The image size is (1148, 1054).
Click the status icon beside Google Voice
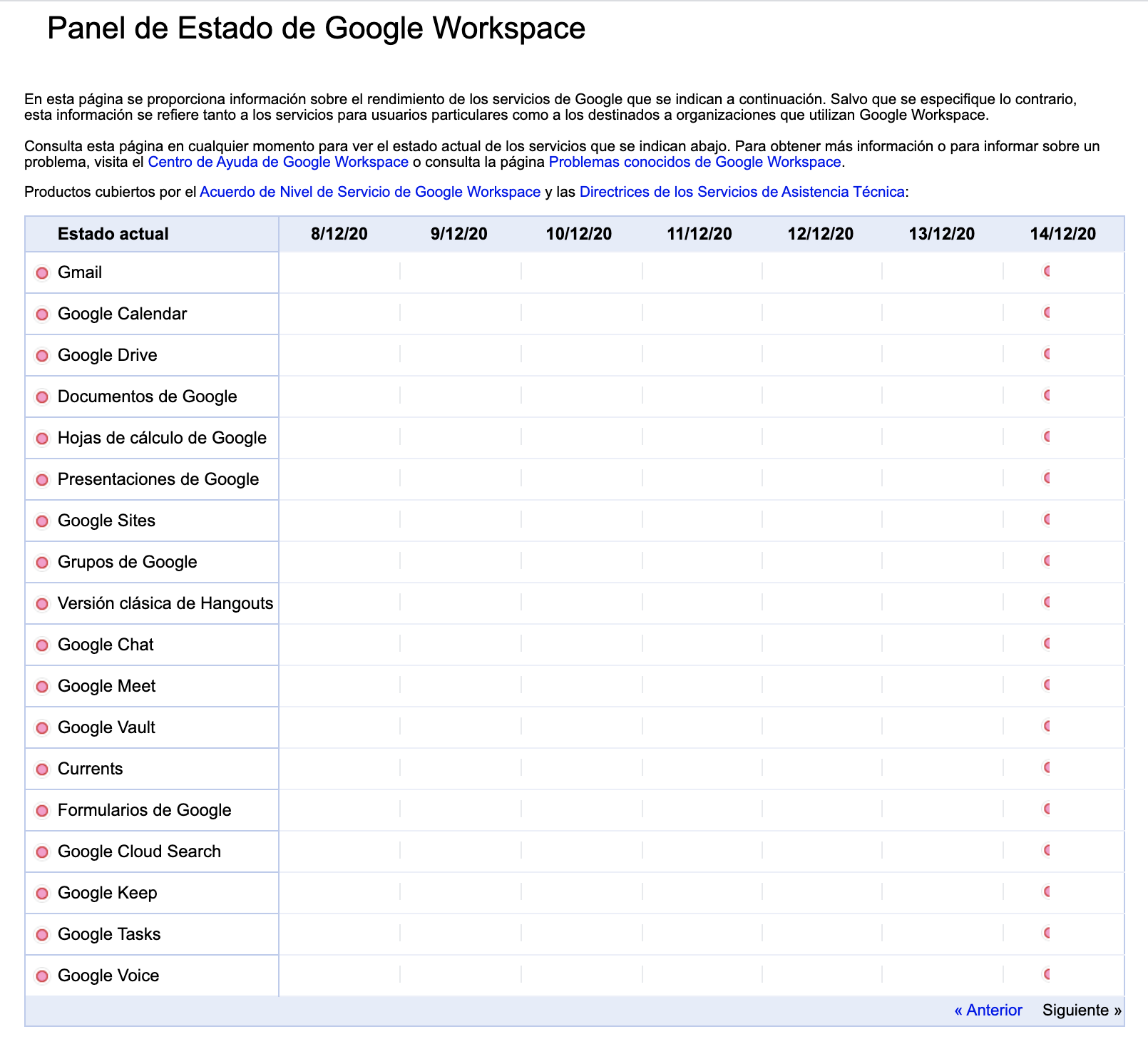pos(42,976)
